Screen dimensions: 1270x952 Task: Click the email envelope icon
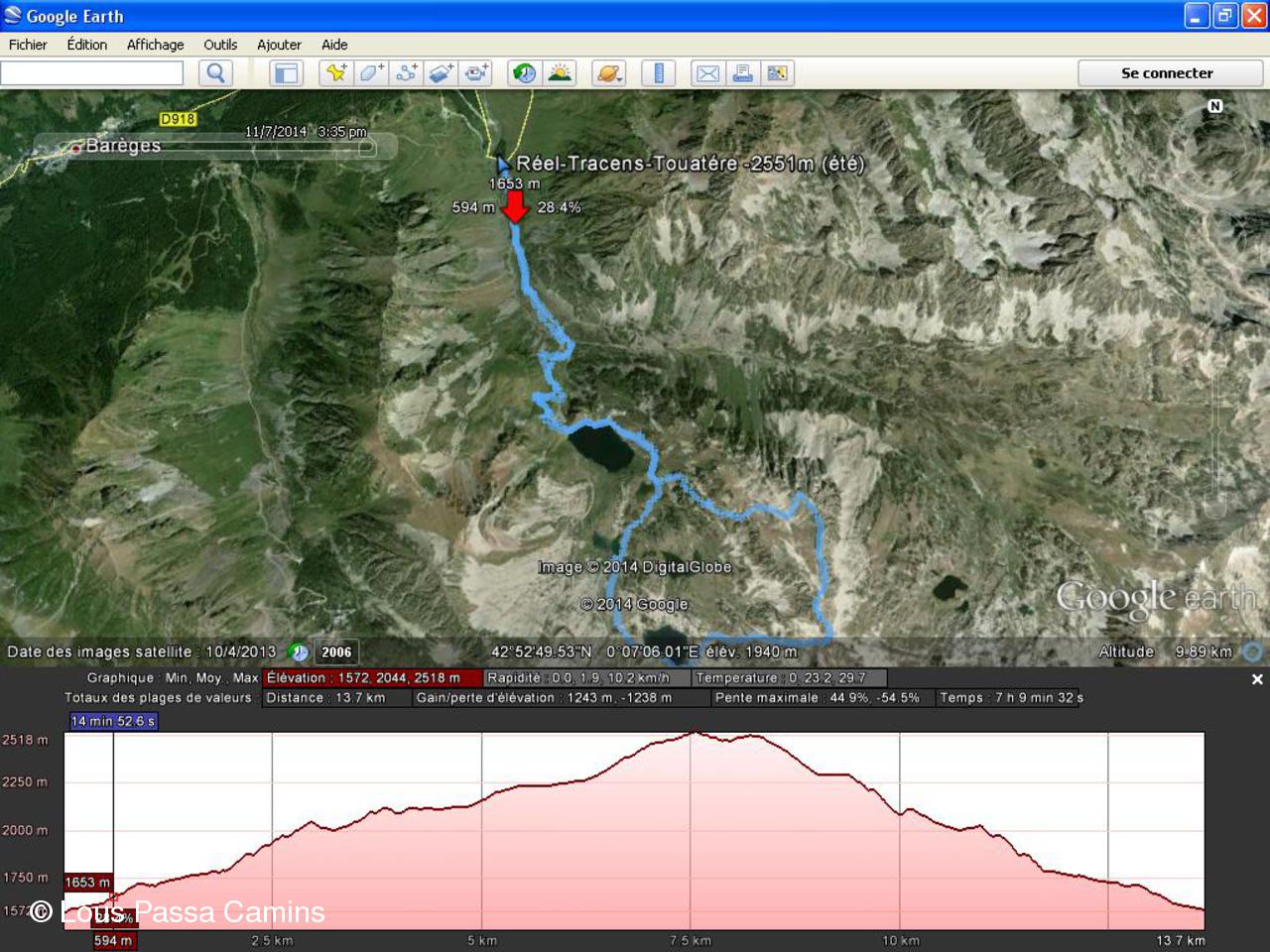click(x=707, y=73)
